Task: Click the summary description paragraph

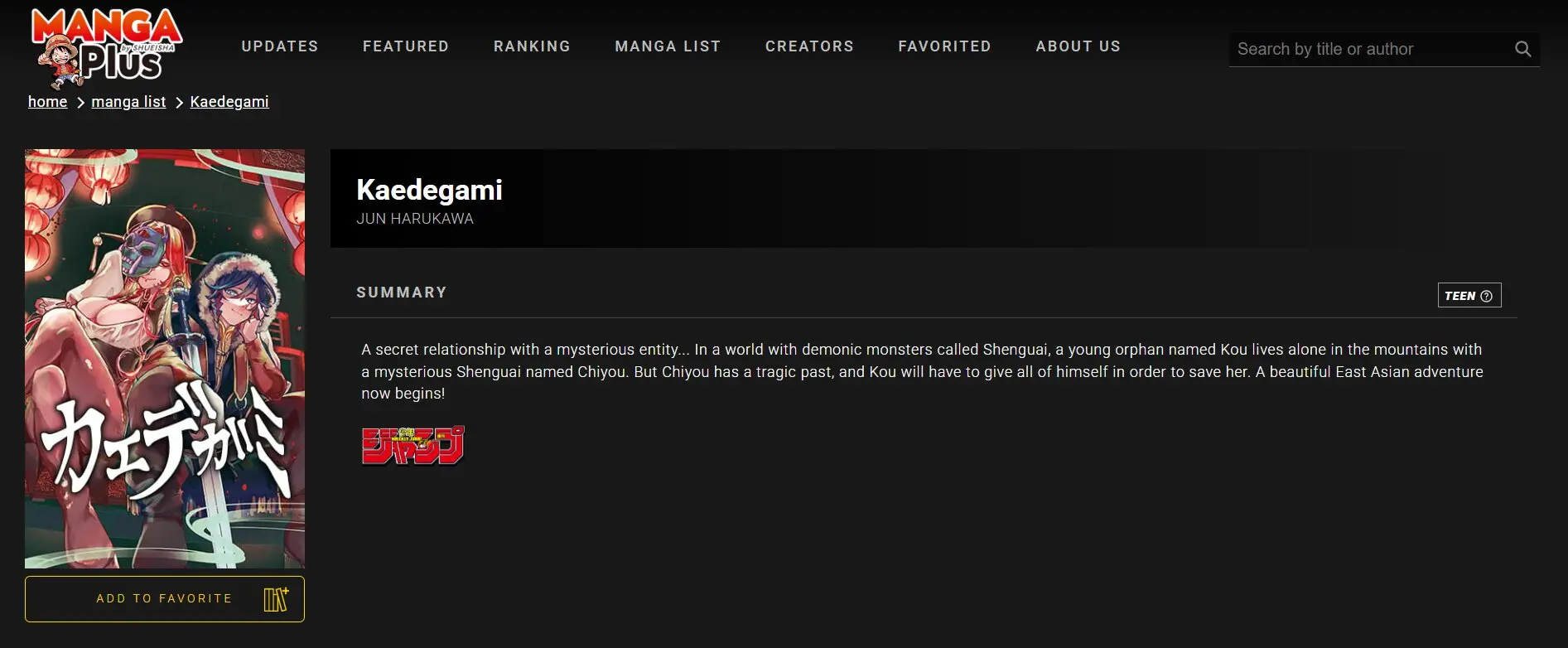Action: [x=922, y=371]
